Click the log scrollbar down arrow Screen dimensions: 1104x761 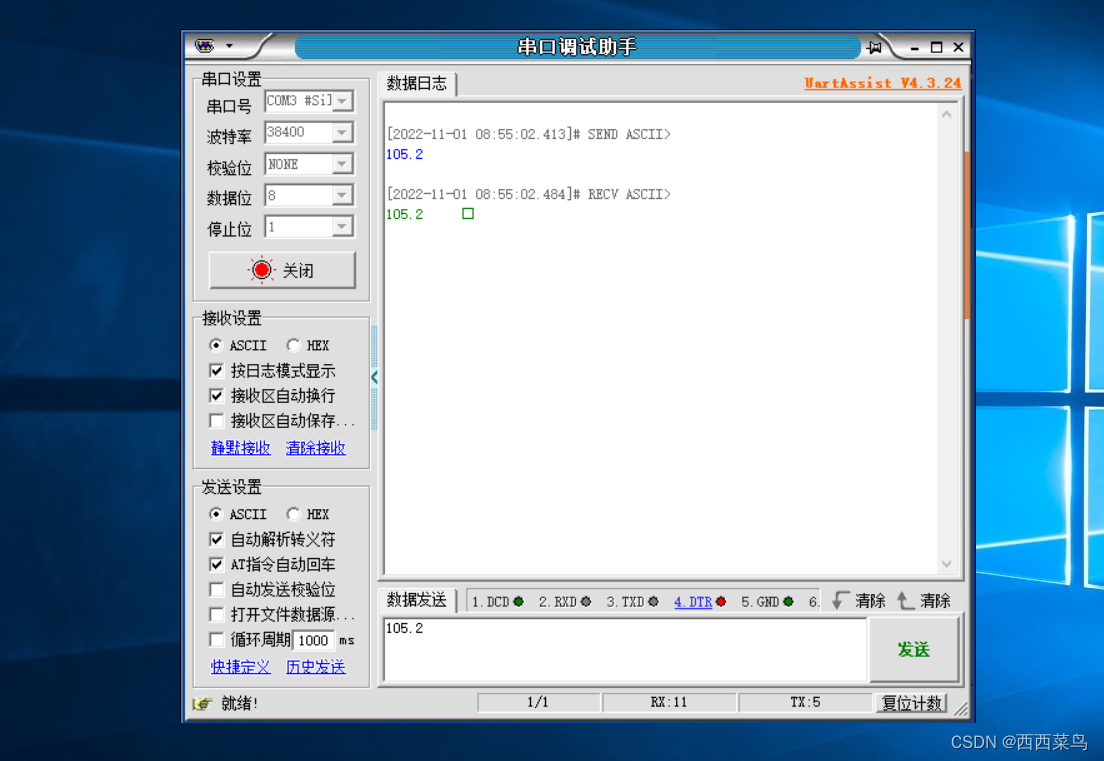(947, 564)
